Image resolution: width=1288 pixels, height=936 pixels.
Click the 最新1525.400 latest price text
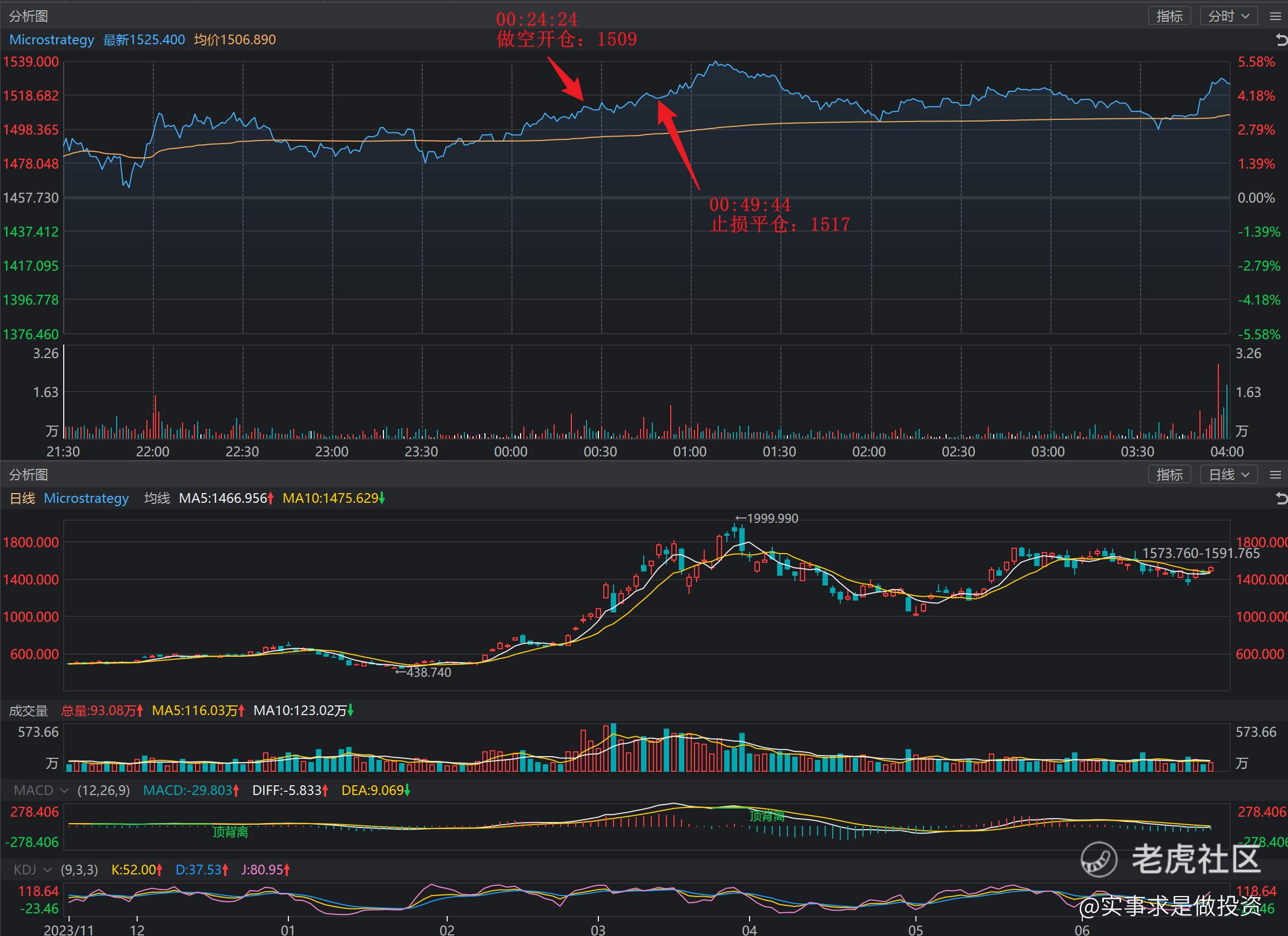pos(144,40)
